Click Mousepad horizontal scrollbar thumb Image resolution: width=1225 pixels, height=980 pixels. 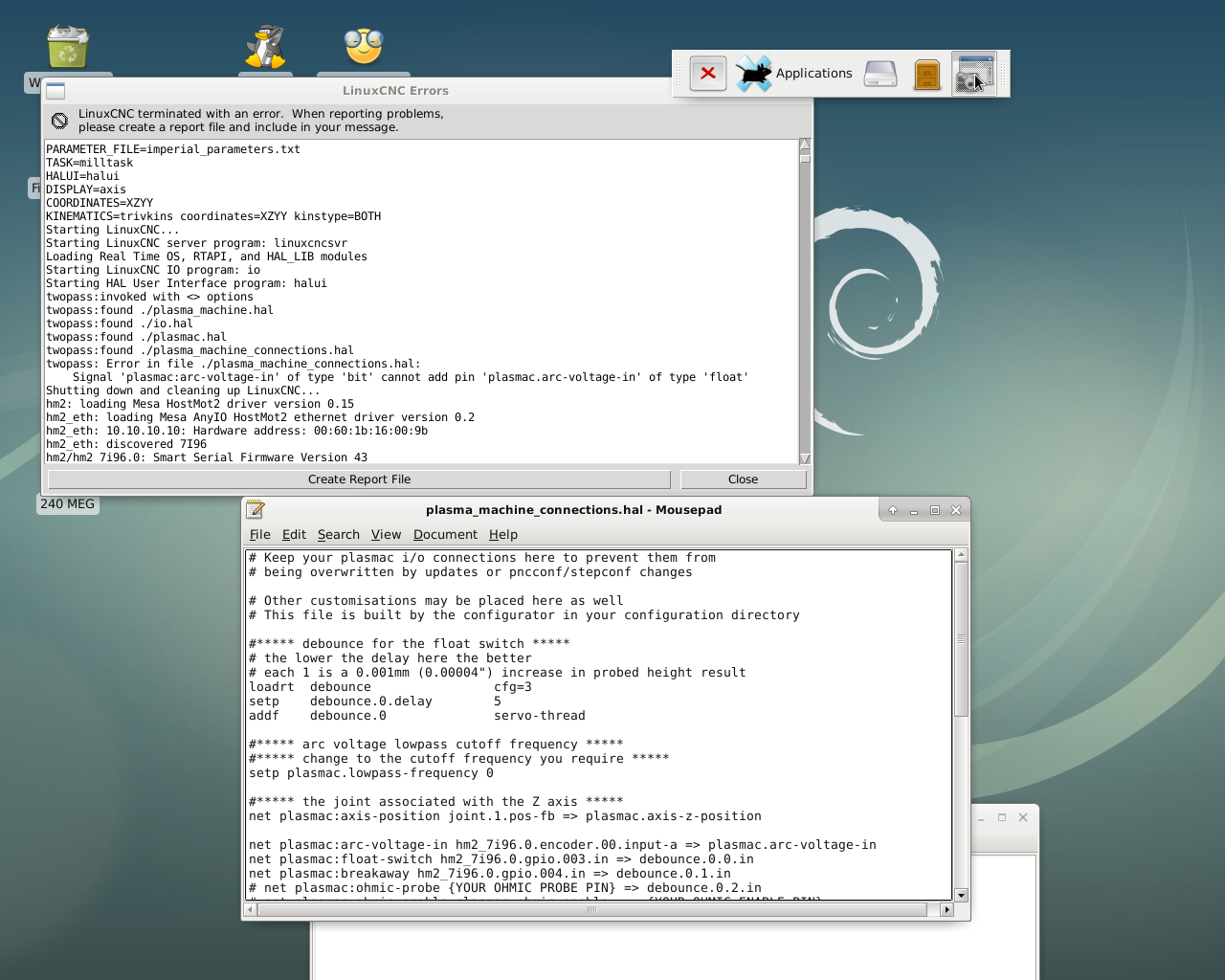pos(592,910)
